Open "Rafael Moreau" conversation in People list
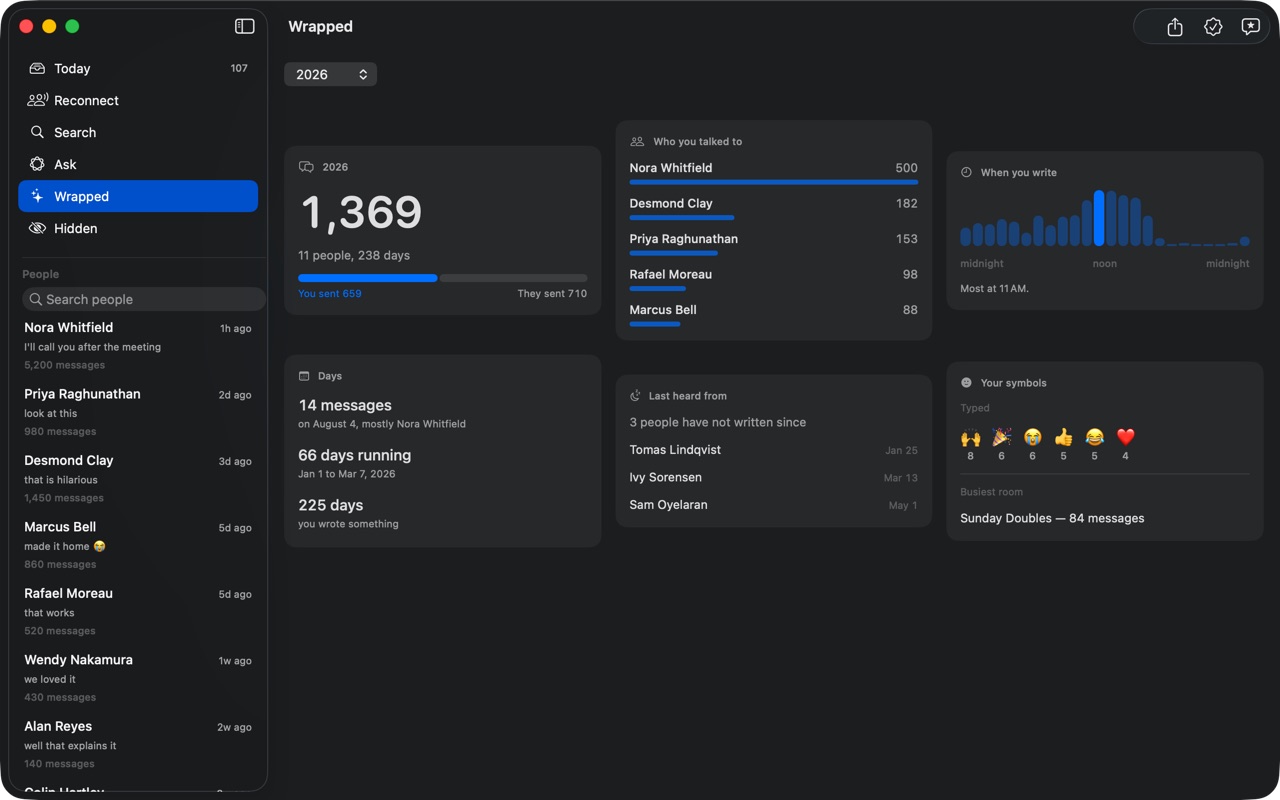 [138, 611]
